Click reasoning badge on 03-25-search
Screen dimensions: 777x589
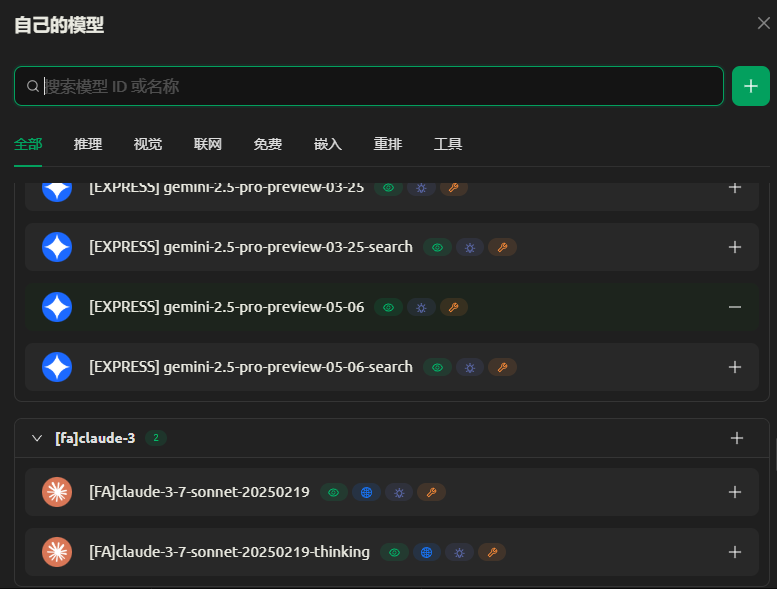coord(470,247)
